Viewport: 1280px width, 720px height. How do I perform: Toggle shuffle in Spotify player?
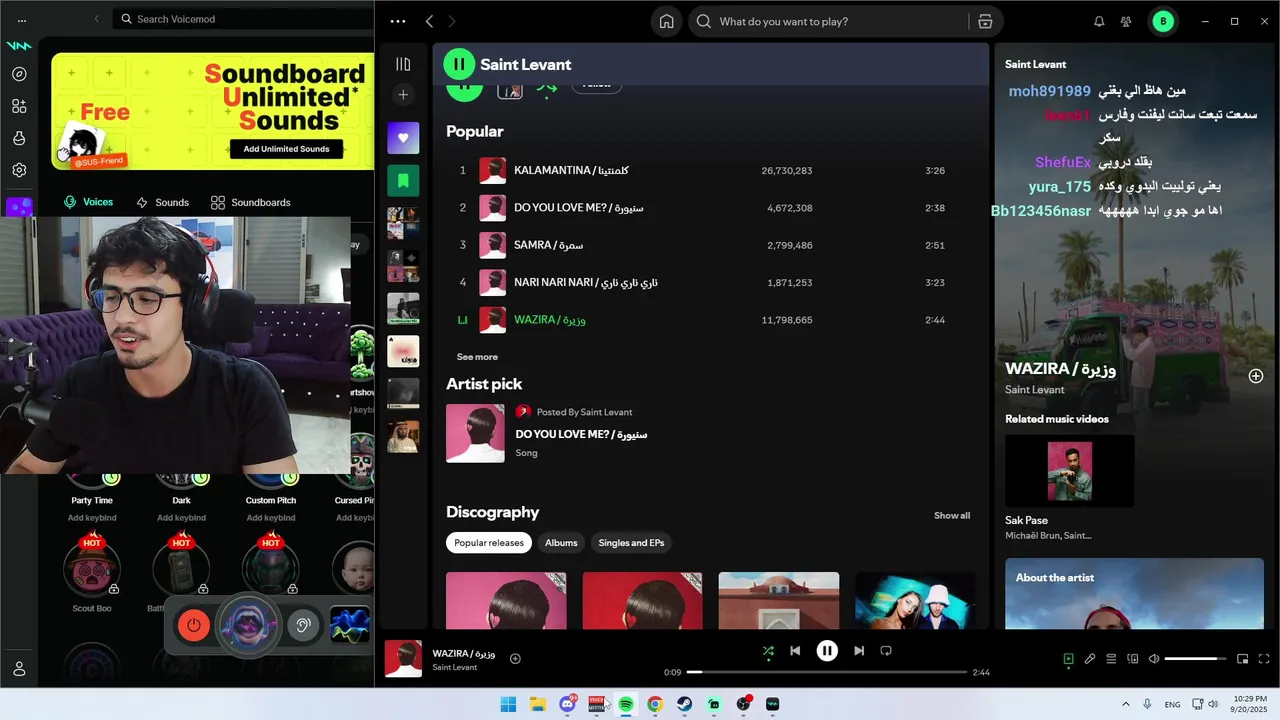coord(768,651)
